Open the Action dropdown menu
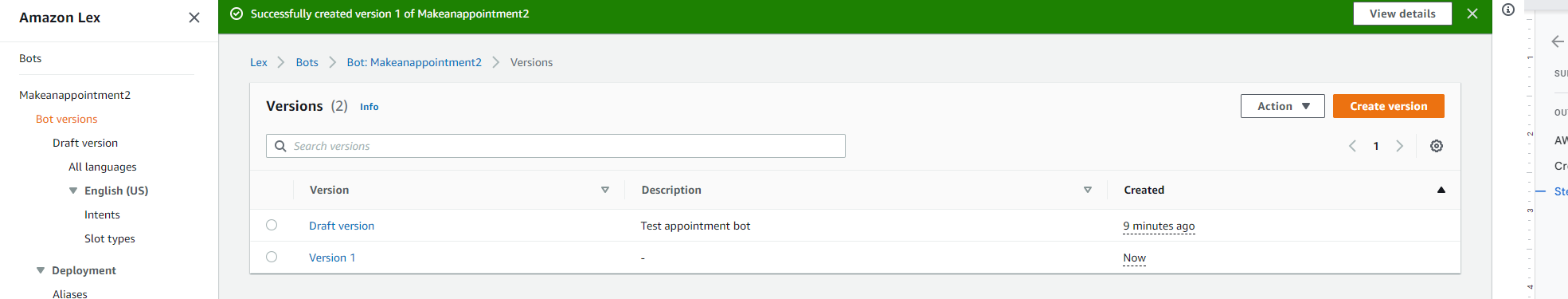 (1282, 106)
